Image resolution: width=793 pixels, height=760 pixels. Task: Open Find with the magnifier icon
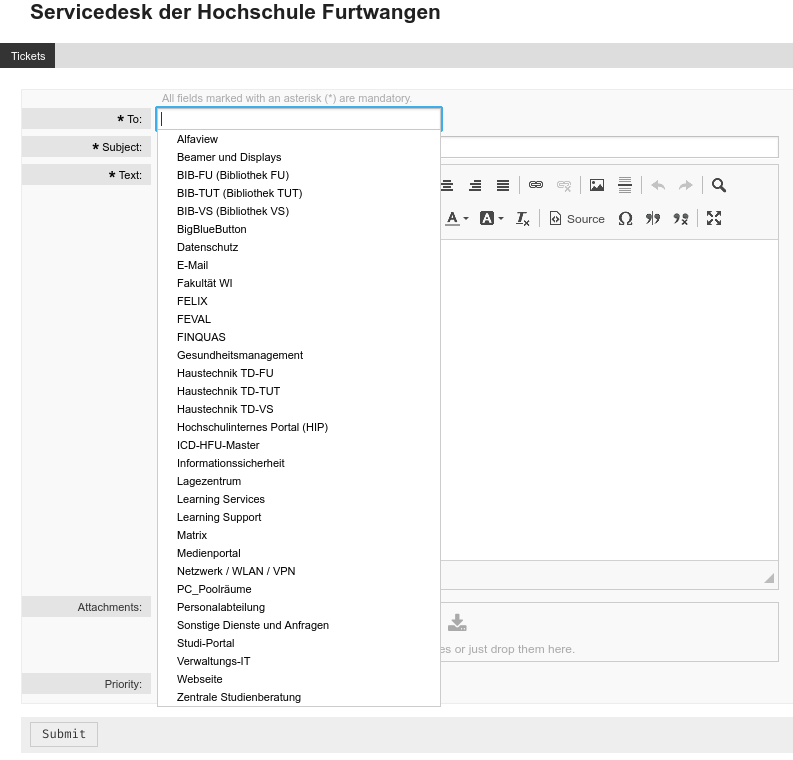click(x=719, y=186)
